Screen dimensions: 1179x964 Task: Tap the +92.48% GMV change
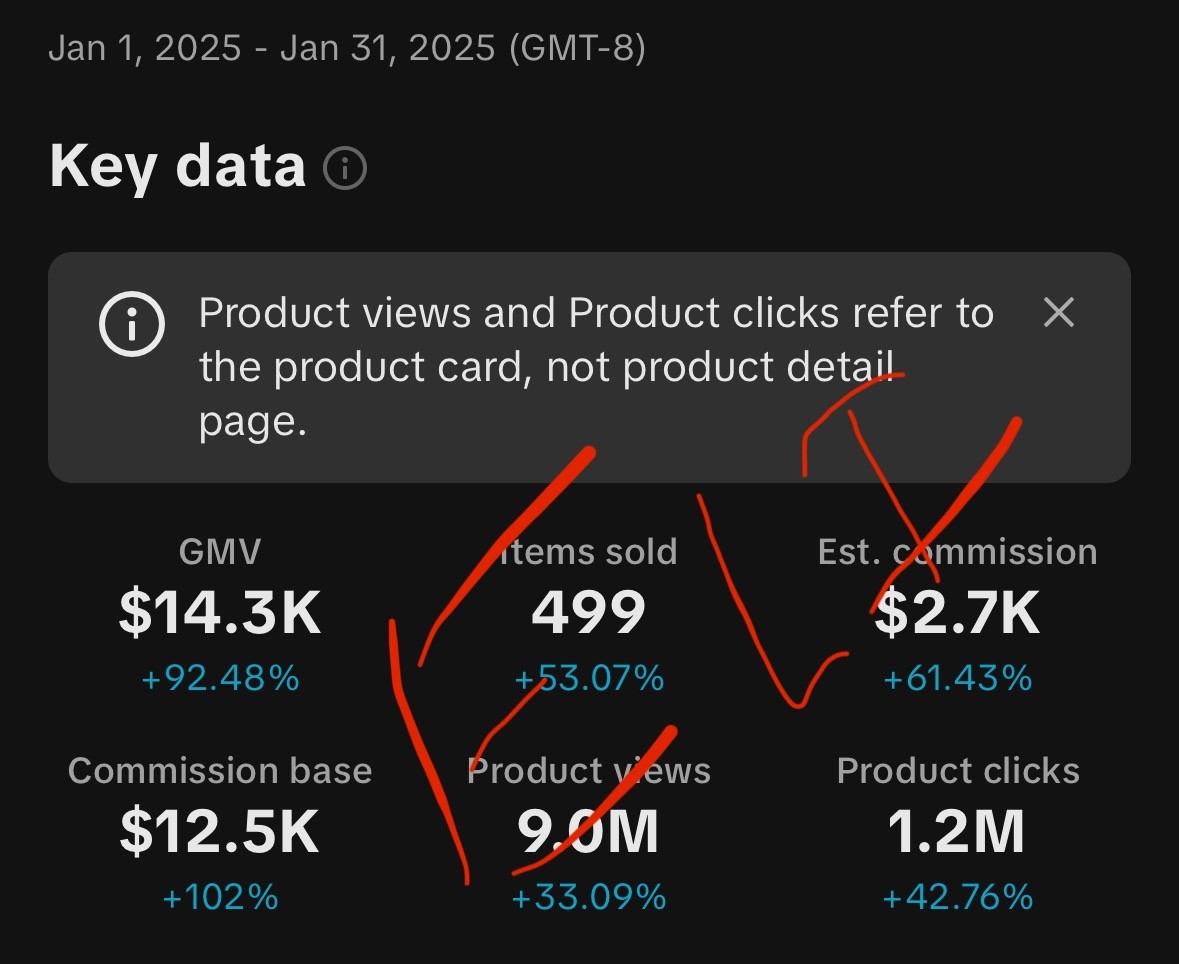[x=220, y=678]
